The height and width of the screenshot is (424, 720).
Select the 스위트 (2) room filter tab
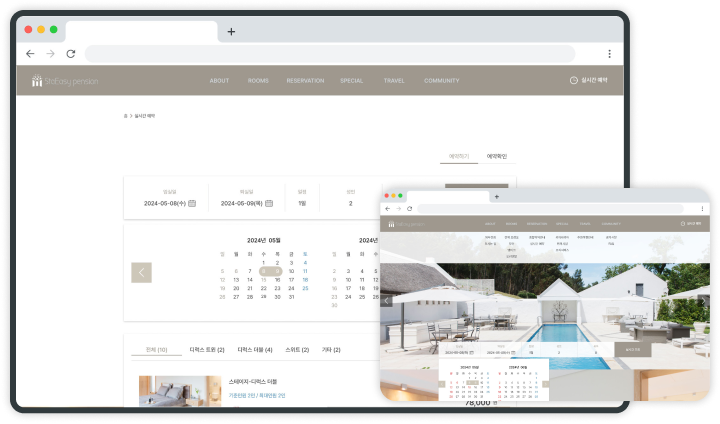pyautogui.click(x=299, y=350)
